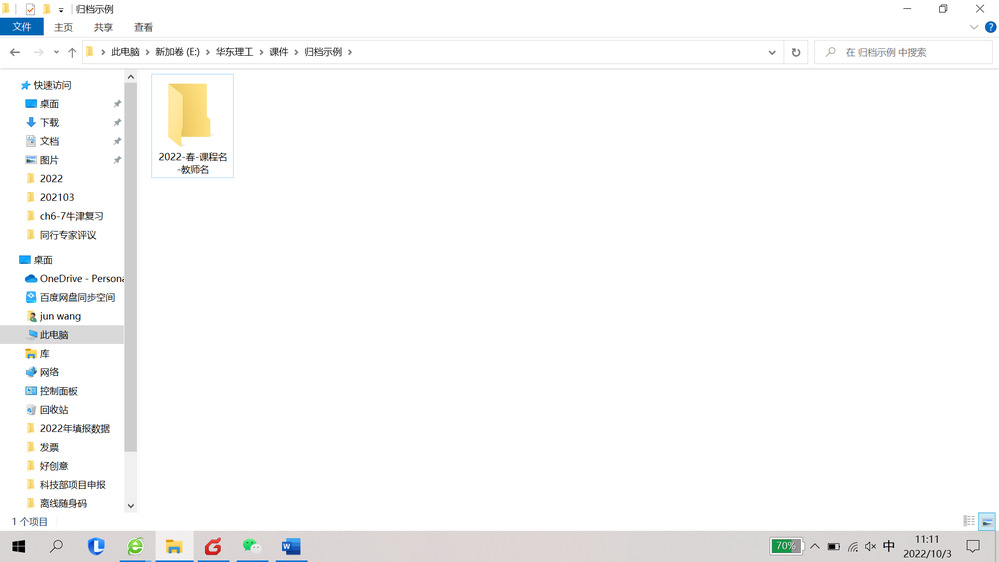Open 控制面板 in navigation pane
Viewport: 999px width, 562px height.
tap(59, 391)
